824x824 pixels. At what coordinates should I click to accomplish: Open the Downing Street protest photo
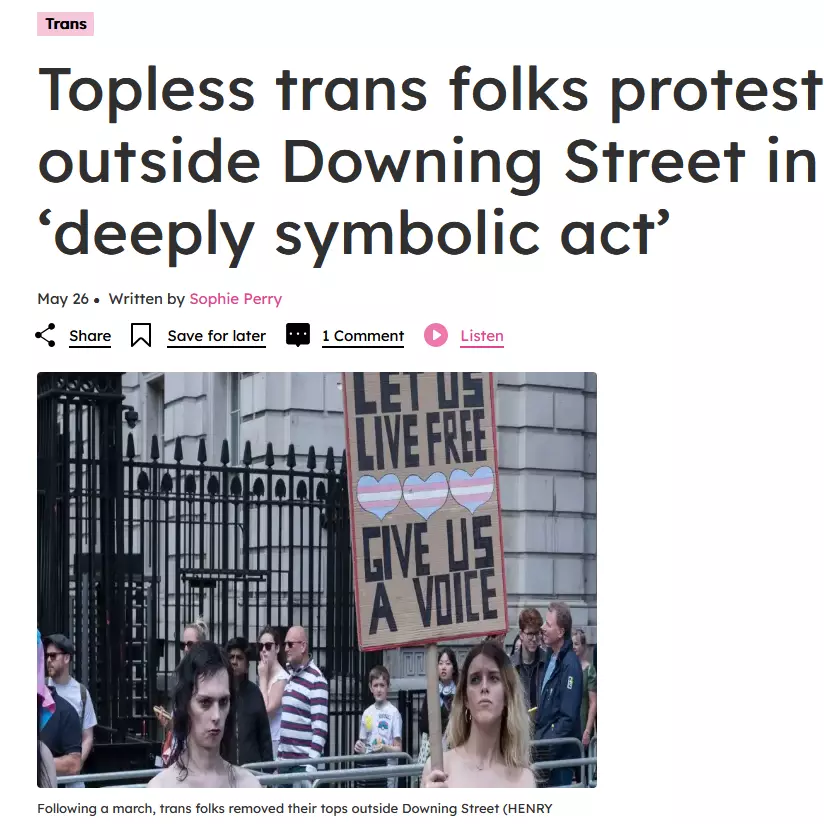point(317,580)
